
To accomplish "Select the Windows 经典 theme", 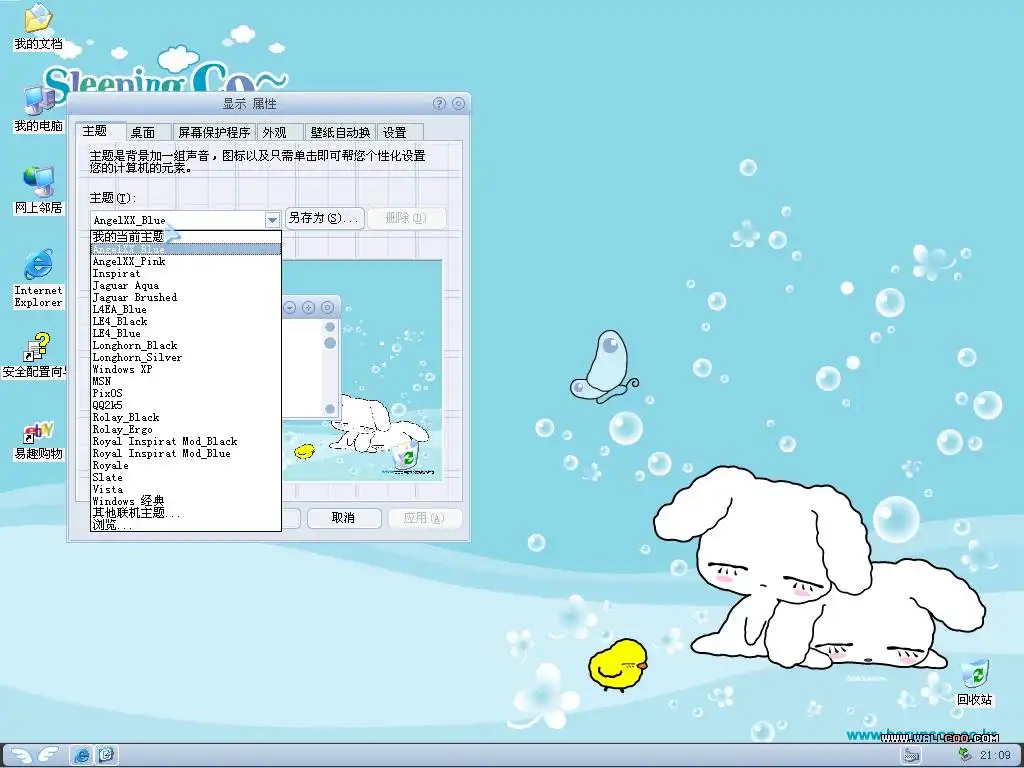I will click(185, 502).
